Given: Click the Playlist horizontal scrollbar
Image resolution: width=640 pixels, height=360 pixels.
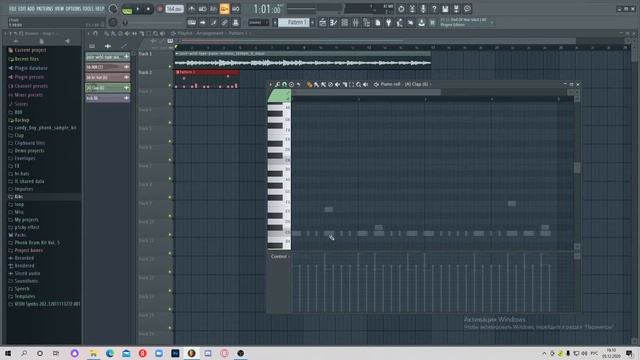Looking at the screenshot, I should (x=378, y=41).
